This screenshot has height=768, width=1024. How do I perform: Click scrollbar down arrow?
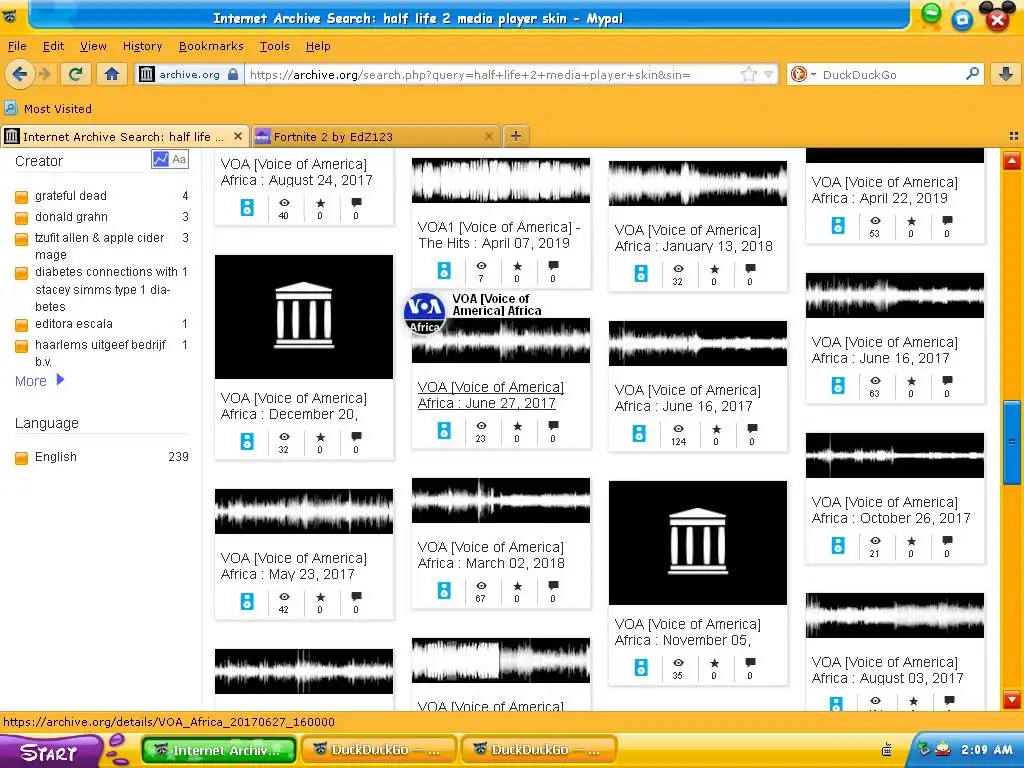pyautogui.click(x=1012, y=699)
